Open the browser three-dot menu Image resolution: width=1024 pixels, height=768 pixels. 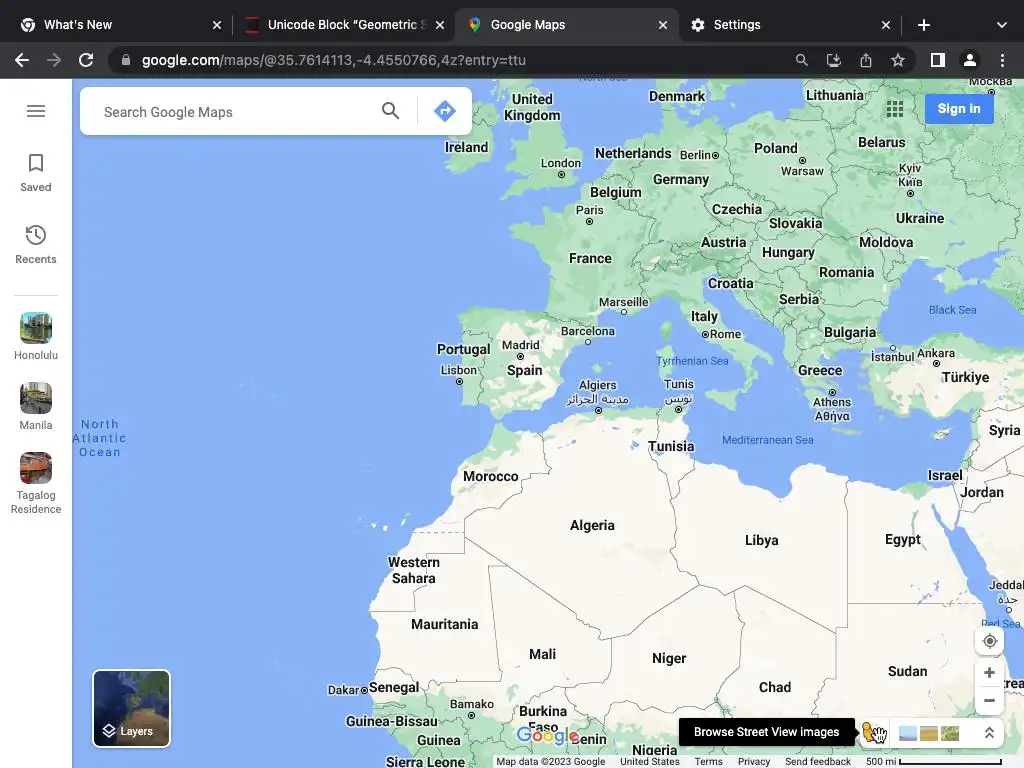(1002, 60)
